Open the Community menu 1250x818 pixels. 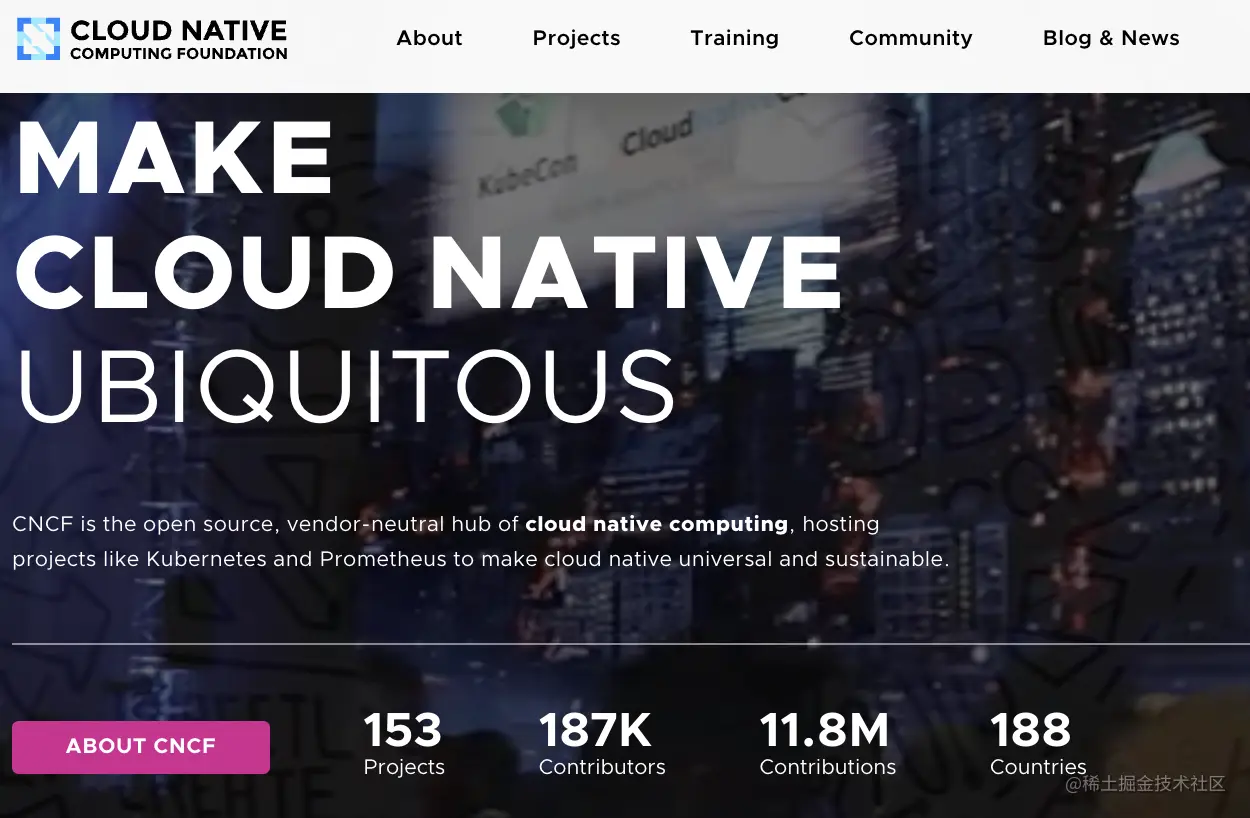point(910,38)
